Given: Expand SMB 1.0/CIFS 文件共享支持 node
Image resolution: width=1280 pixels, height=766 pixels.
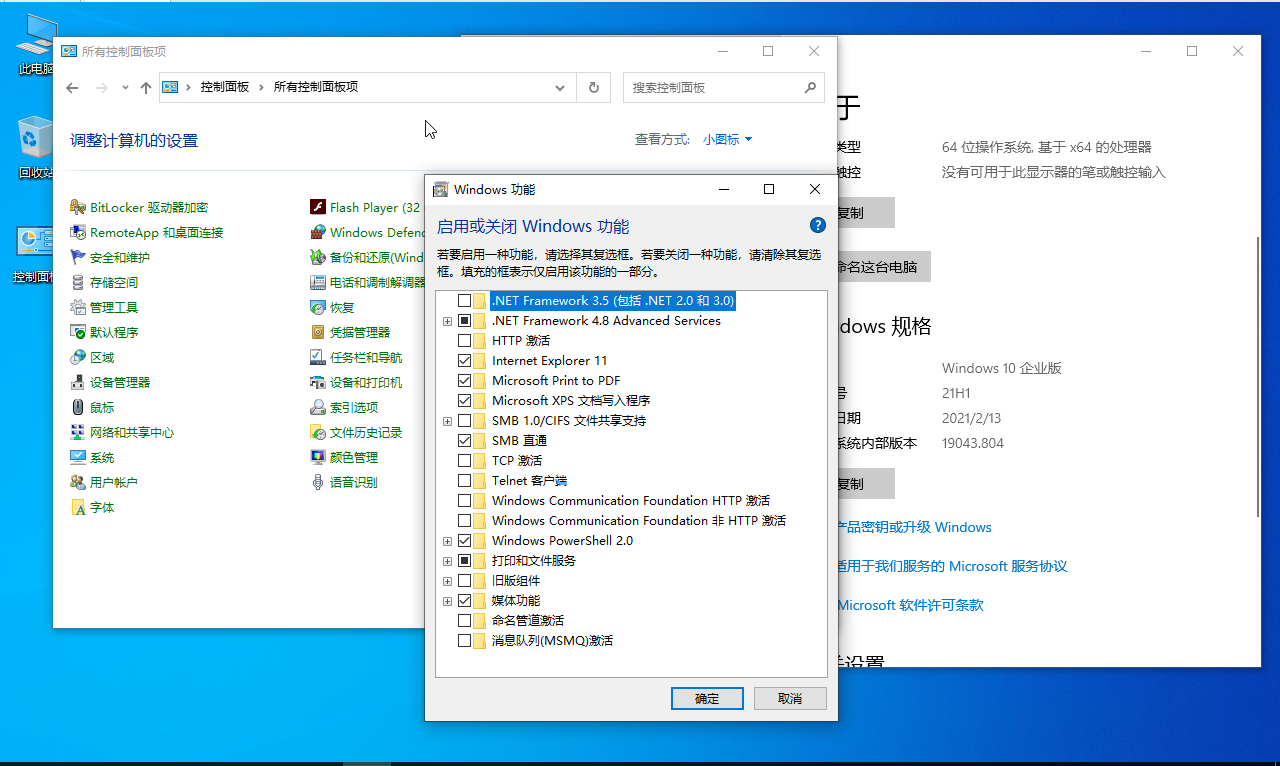Looking at the screenshot, I should [x=447, y=421].
